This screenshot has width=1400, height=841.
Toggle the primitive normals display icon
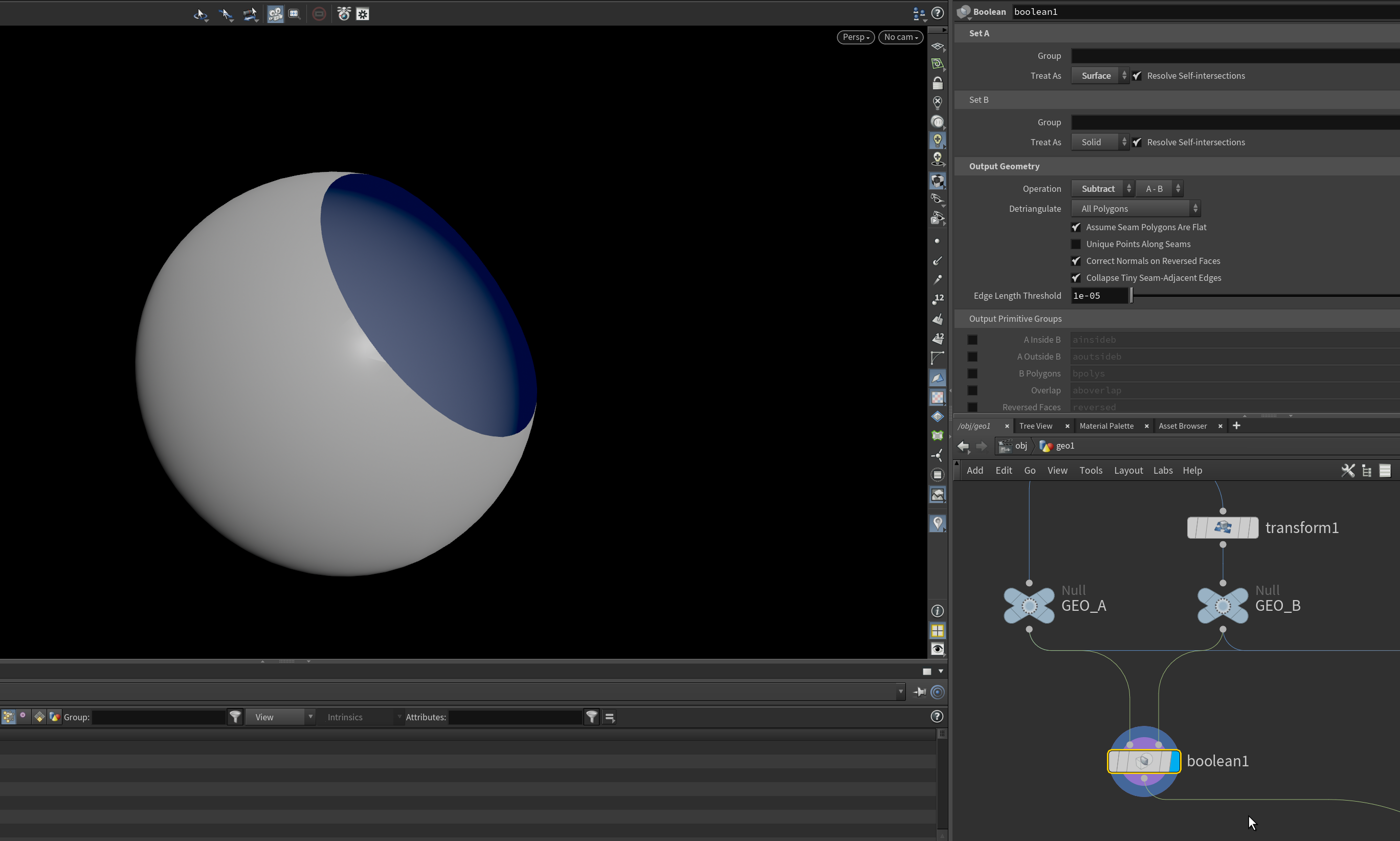pyautogui.click(x=937, y=319)
